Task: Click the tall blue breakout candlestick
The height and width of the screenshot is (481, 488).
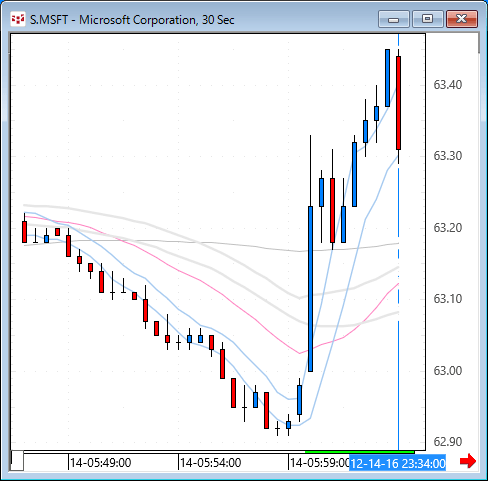Action: [310, 289]
